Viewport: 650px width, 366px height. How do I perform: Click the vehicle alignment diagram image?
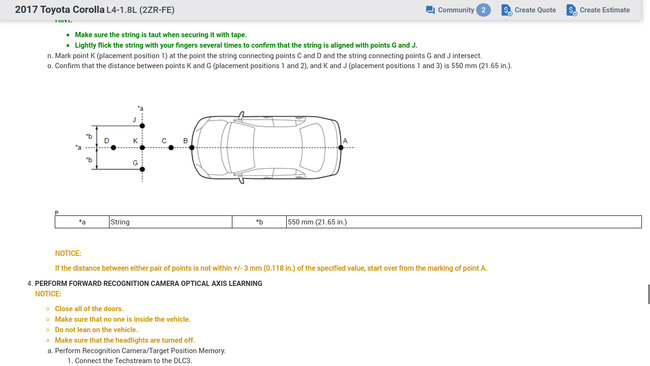pos(216,145)
